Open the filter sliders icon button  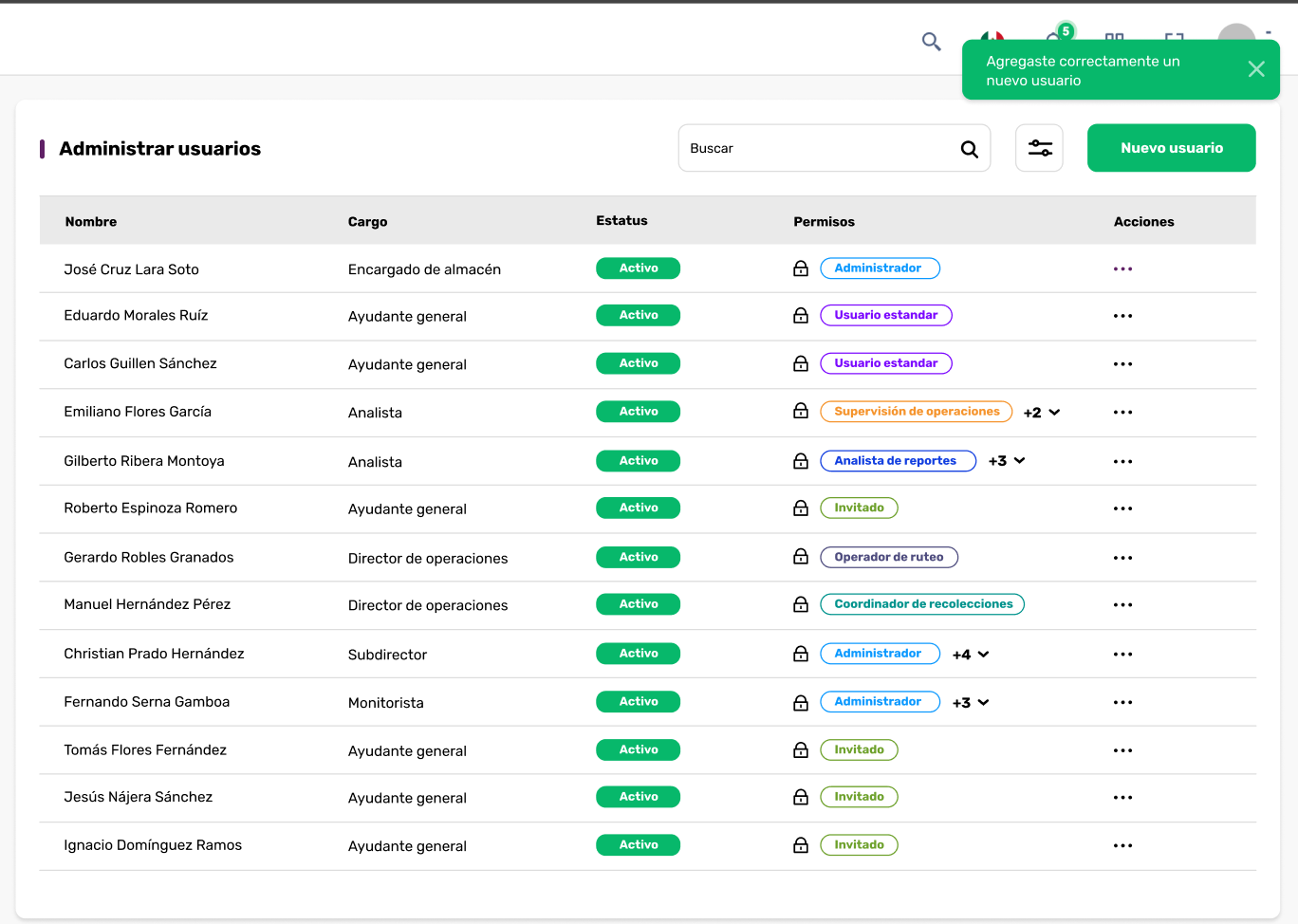(x=1039, y=148)
